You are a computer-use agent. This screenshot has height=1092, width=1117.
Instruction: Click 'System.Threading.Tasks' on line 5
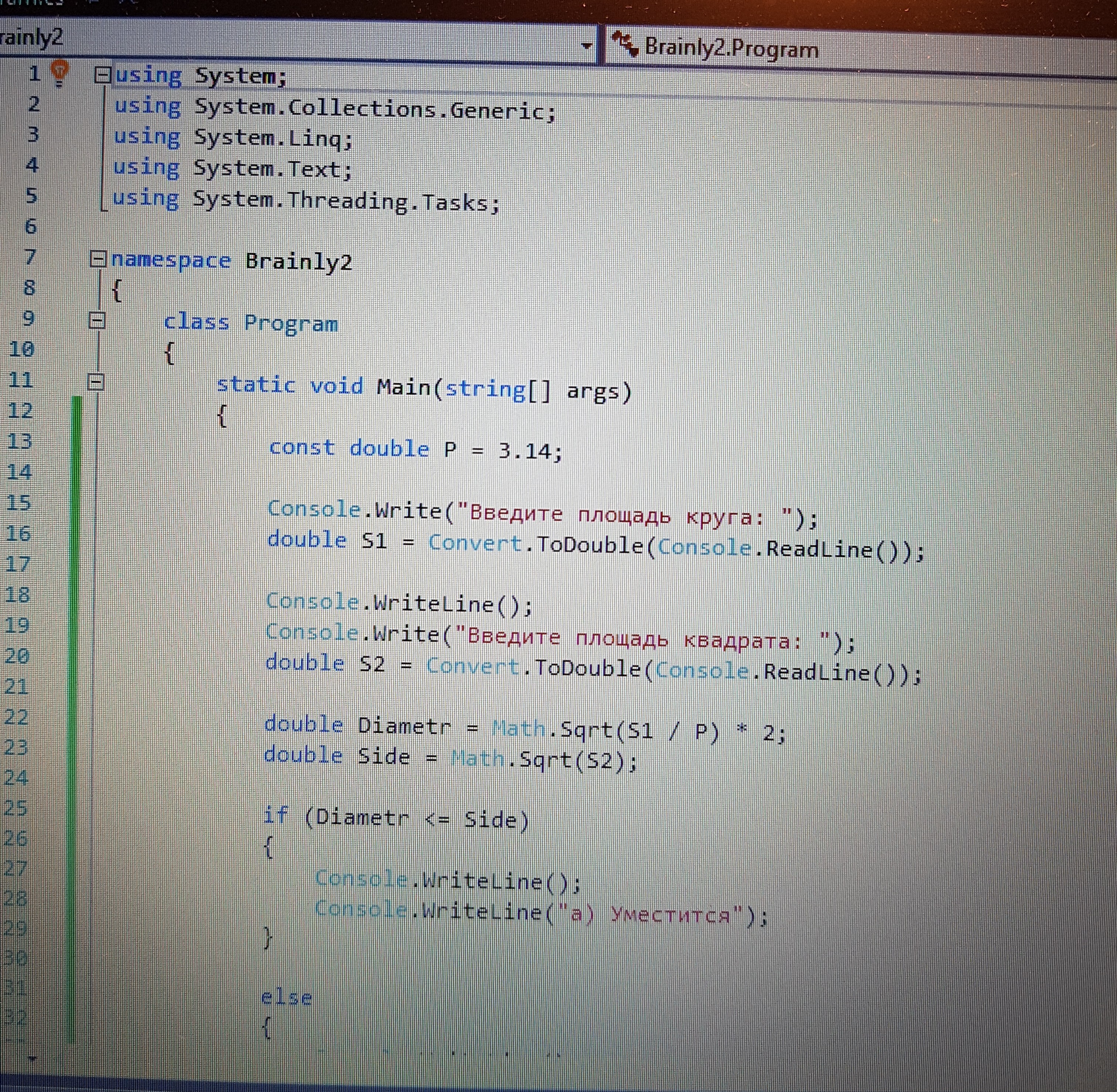[x=341, y=201]
